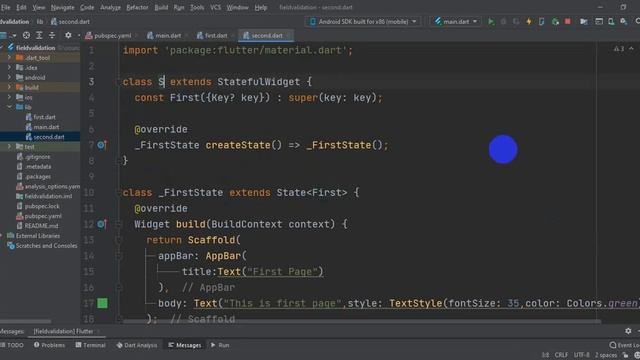Open the VCS menu
640x360 pixels.
215,7
